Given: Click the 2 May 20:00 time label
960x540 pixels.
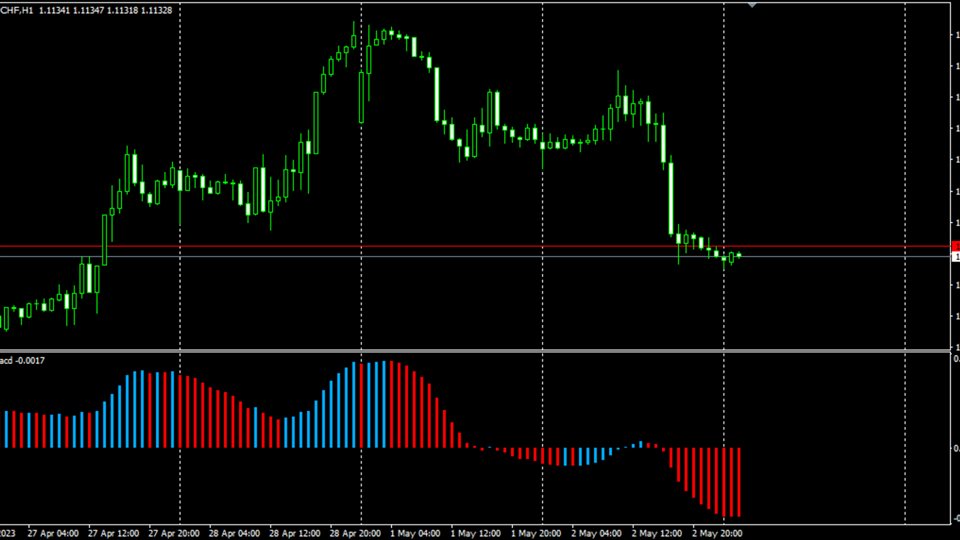Looking at the screenshot, I should pos(718,533).
